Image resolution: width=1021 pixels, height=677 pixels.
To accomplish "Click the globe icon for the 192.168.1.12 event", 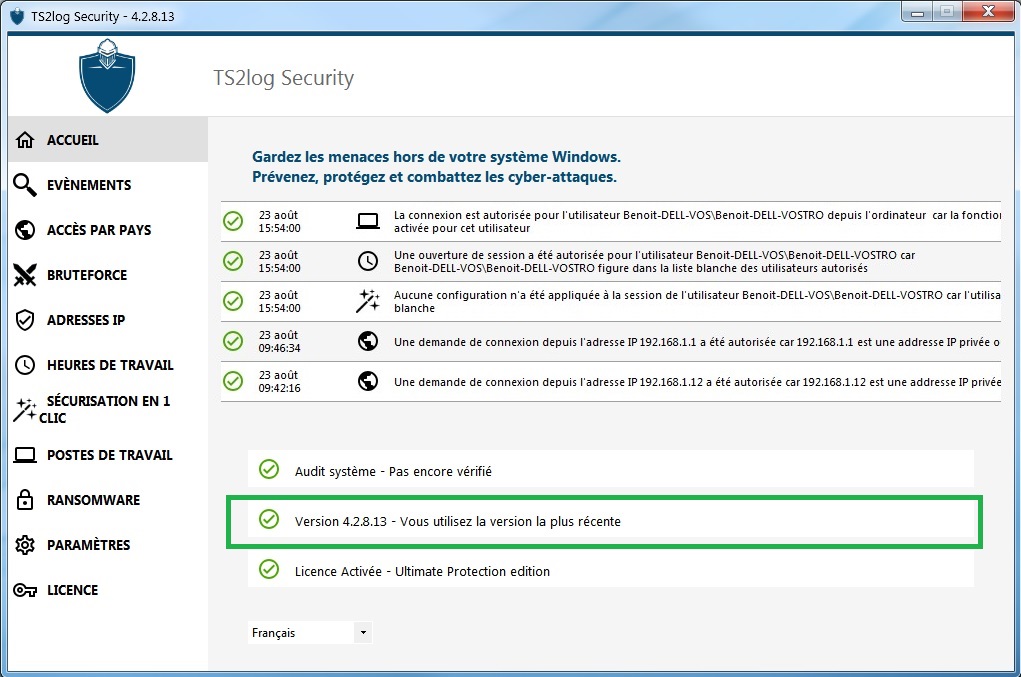I will tap(368, 381).
